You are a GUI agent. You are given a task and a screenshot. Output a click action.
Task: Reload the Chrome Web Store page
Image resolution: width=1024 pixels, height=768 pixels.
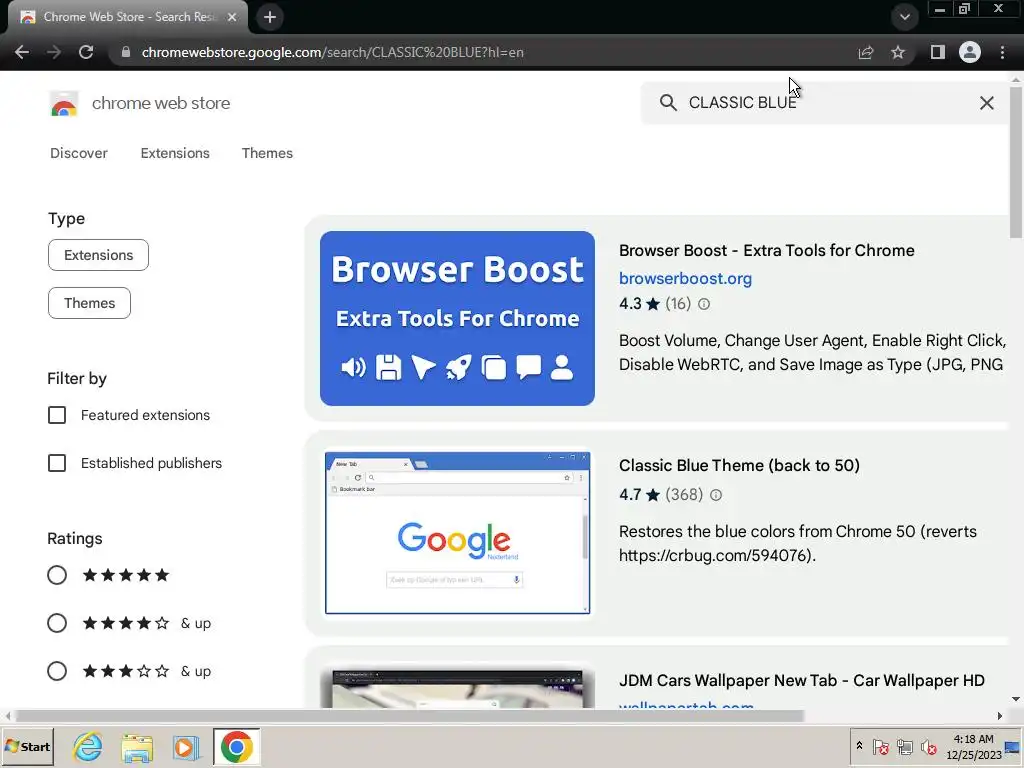click(86, 52)
